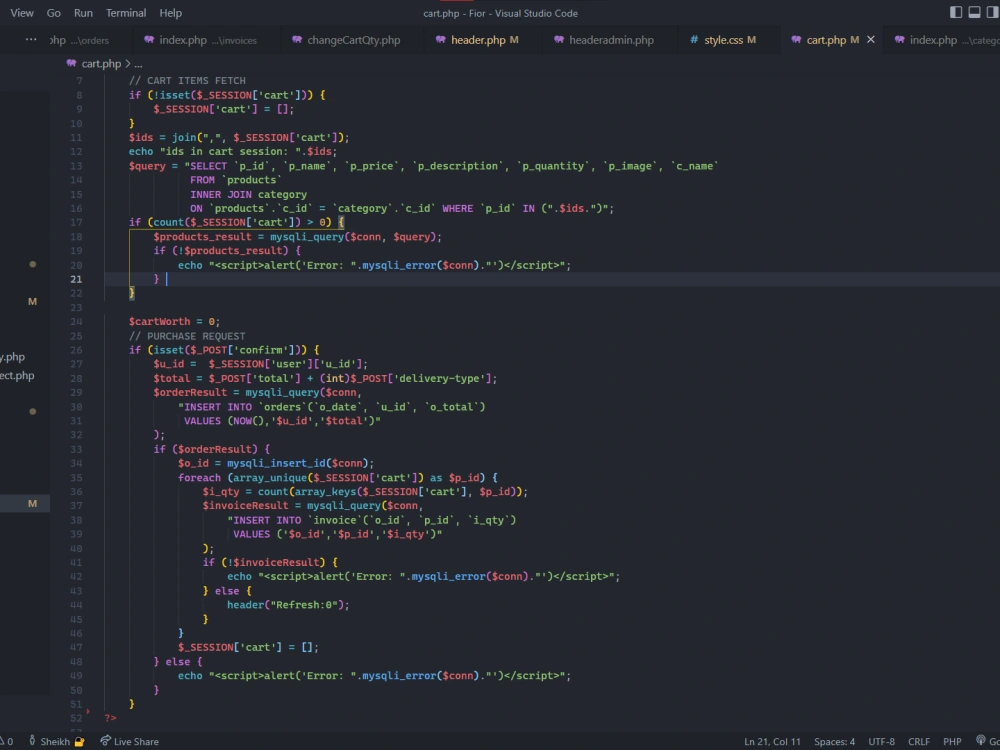
Task: Click line number 35 in gutter
Action: click(x=76, y=477)
